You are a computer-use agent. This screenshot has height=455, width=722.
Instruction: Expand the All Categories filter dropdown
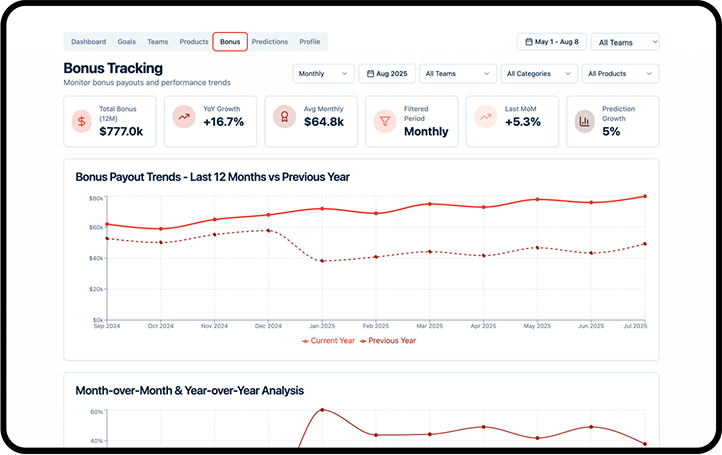[x=540, y=73]
